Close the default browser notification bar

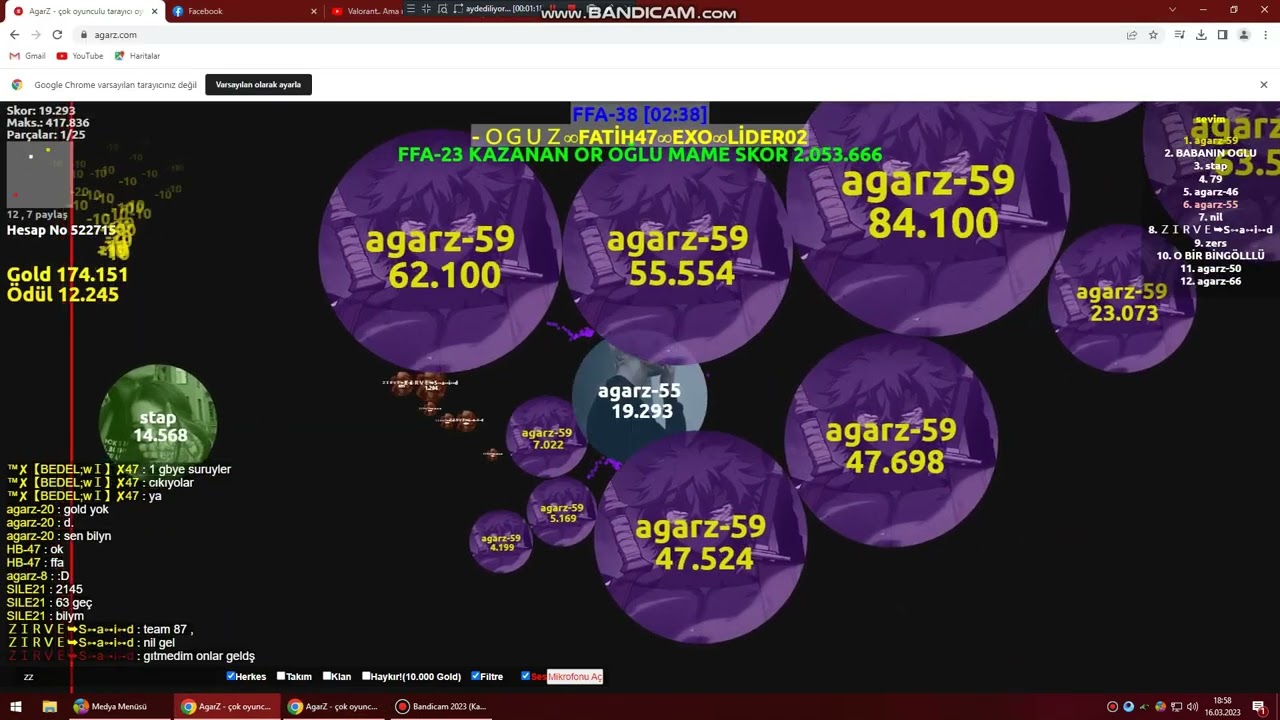click(1264, 85)
